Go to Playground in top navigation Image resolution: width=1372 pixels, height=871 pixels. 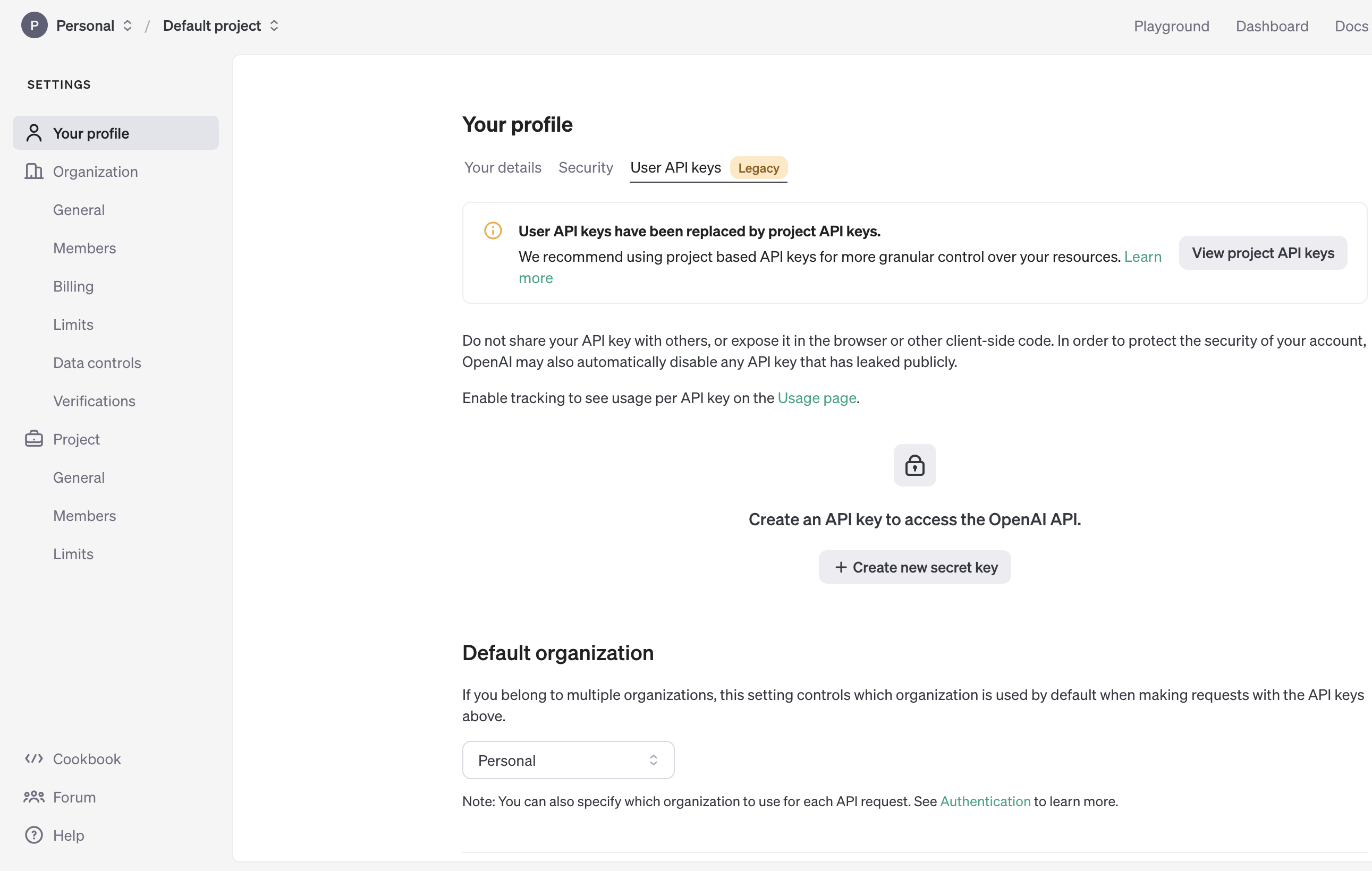coord(1171,25)
